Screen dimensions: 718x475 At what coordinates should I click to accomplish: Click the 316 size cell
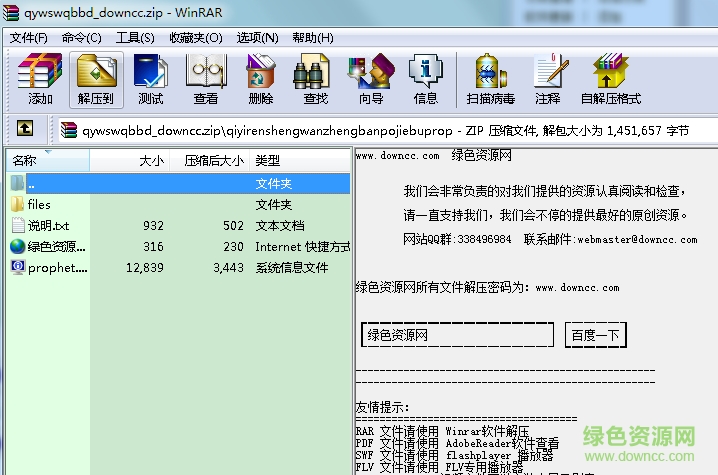[x=153, y=246]
